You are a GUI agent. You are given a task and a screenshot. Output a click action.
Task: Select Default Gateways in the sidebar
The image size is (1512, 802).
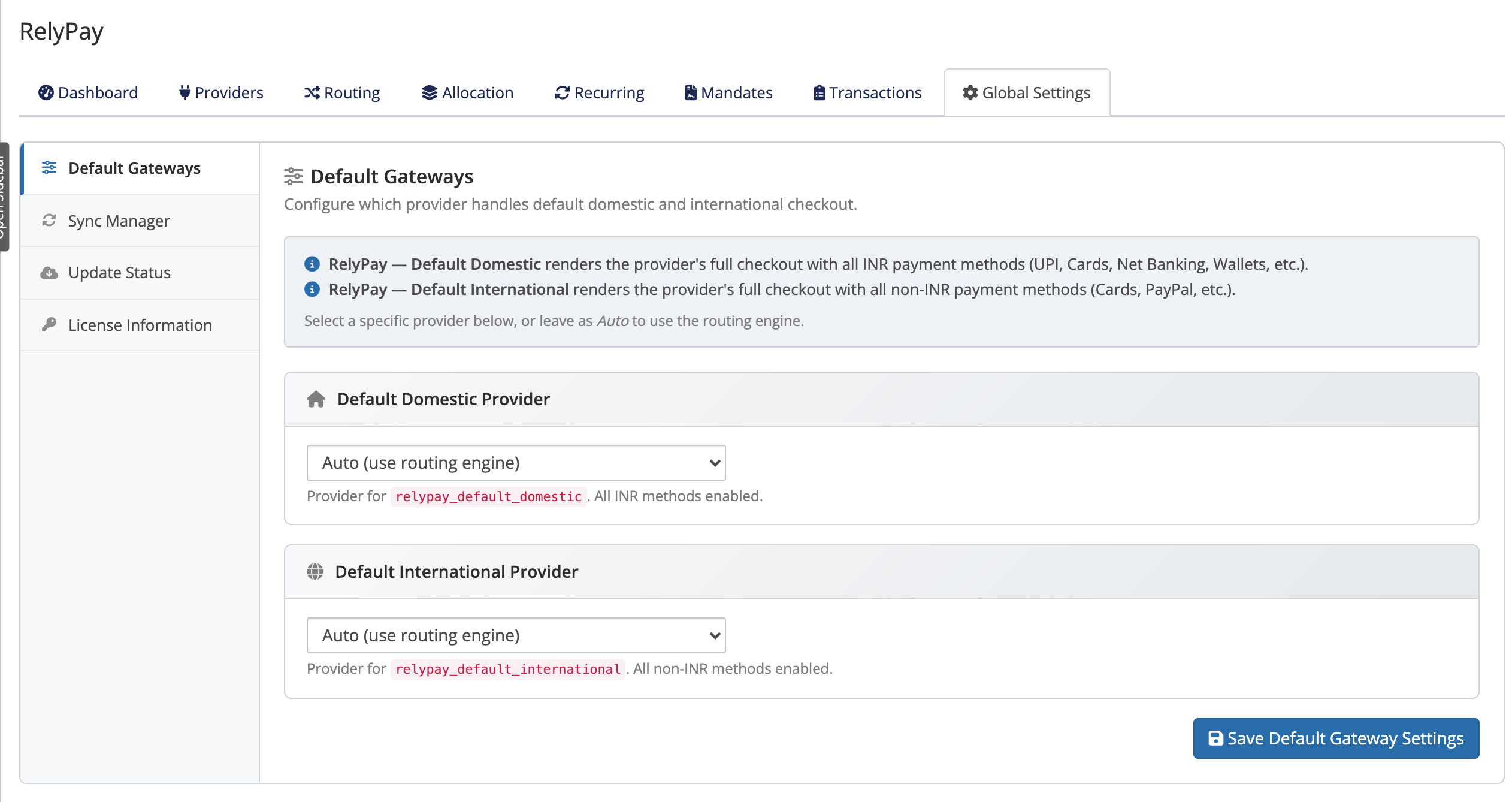140,168
